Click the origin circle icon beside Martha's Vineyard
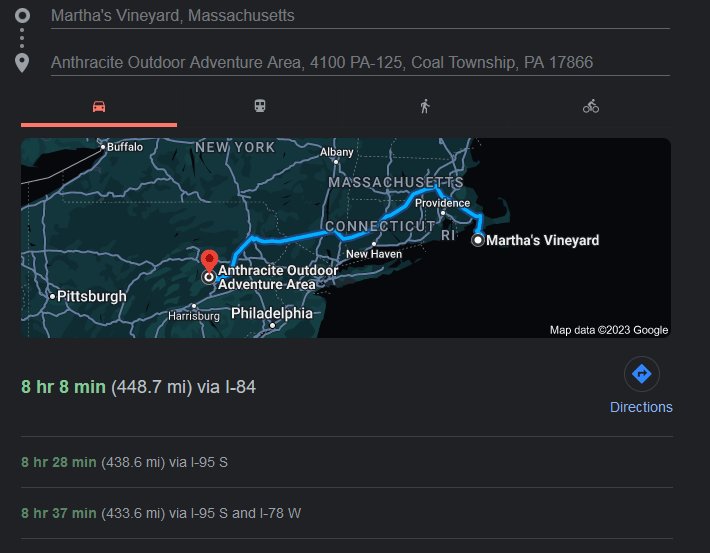The width and height of the screenshot is (710, 553). point(23,16)
